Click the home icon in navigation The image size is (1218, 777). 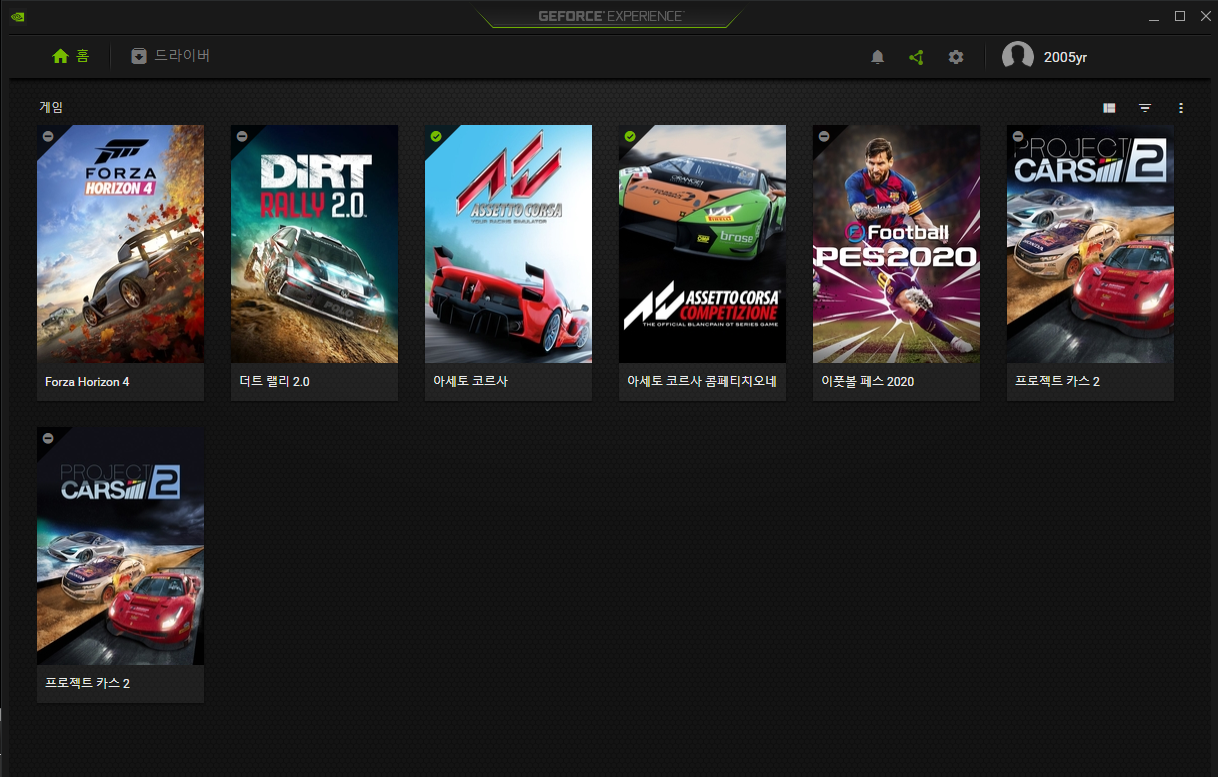pos(60,56)
